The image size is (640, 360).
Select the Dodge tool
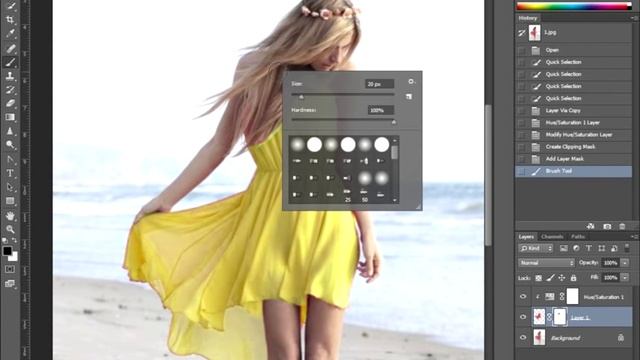pyautogui.click(x=10, y=144)
